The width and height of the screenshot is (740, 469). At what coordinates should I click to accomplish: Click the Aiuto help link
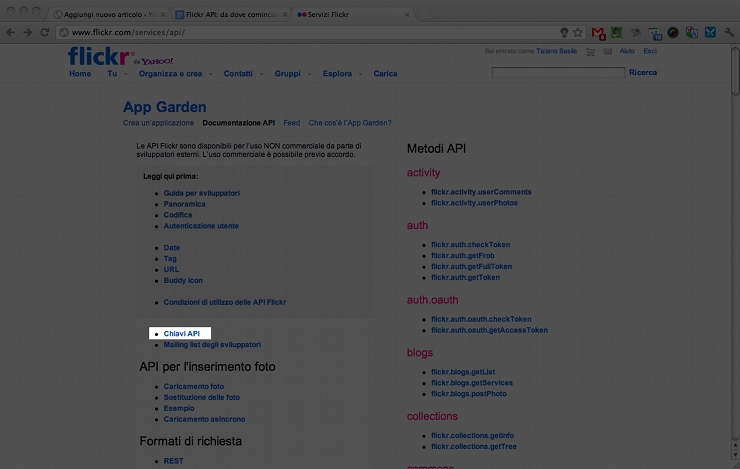627,51
